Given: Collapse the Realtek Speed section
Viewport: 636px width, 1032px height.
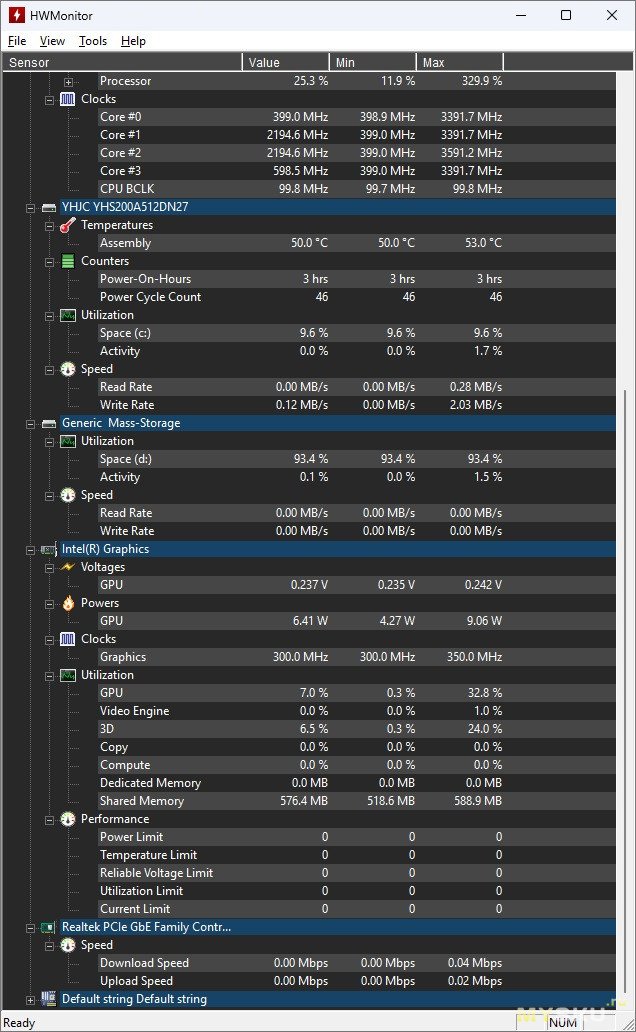Looking at the screenshot, I should (49, 946).
